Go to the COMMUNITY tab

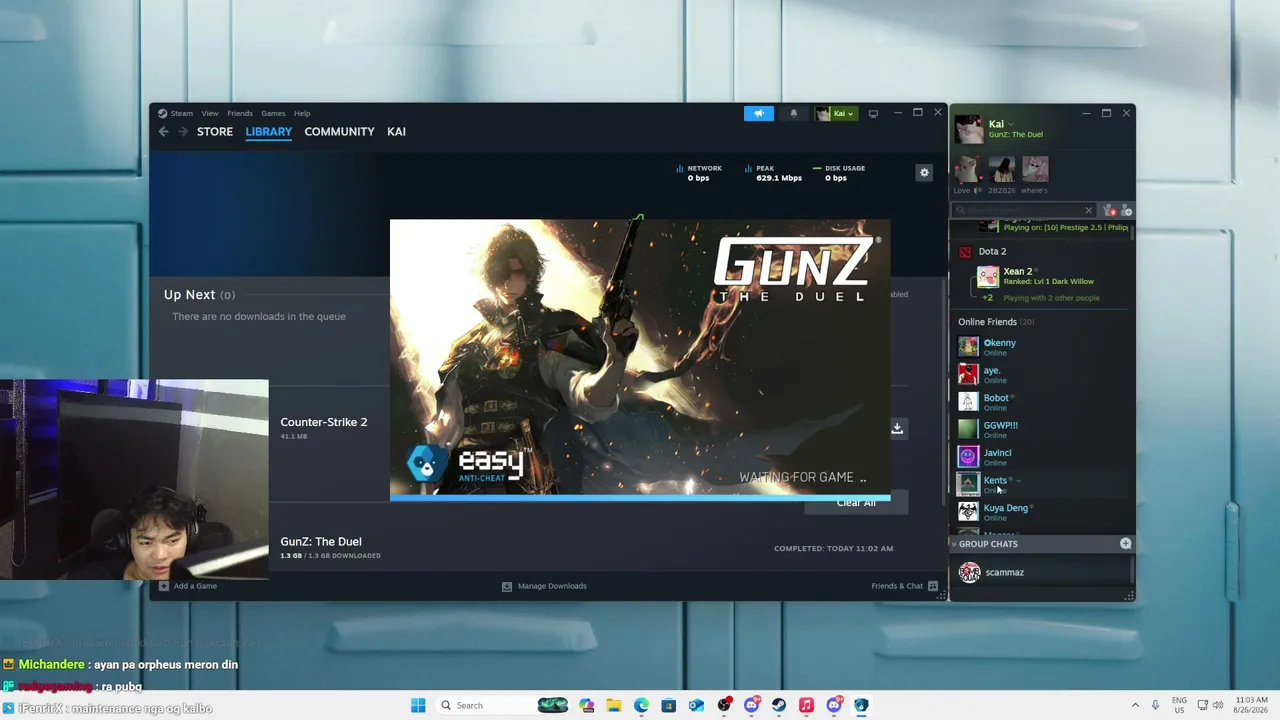point(339,132)
